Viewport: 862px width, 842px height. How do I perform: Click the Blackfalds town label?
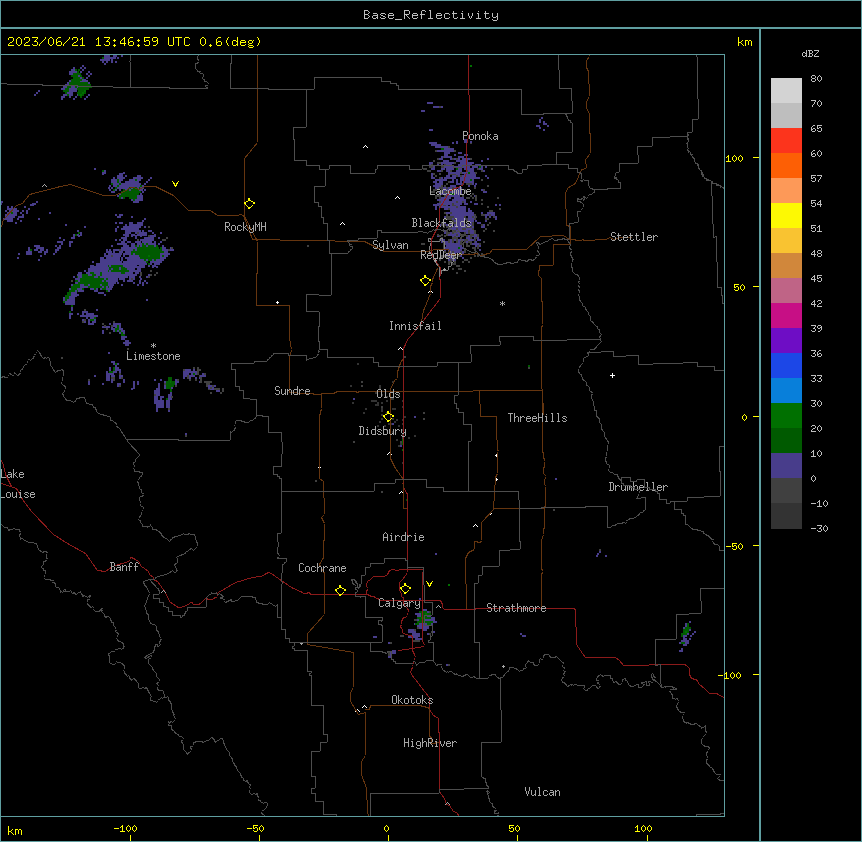tap(441, 223)
